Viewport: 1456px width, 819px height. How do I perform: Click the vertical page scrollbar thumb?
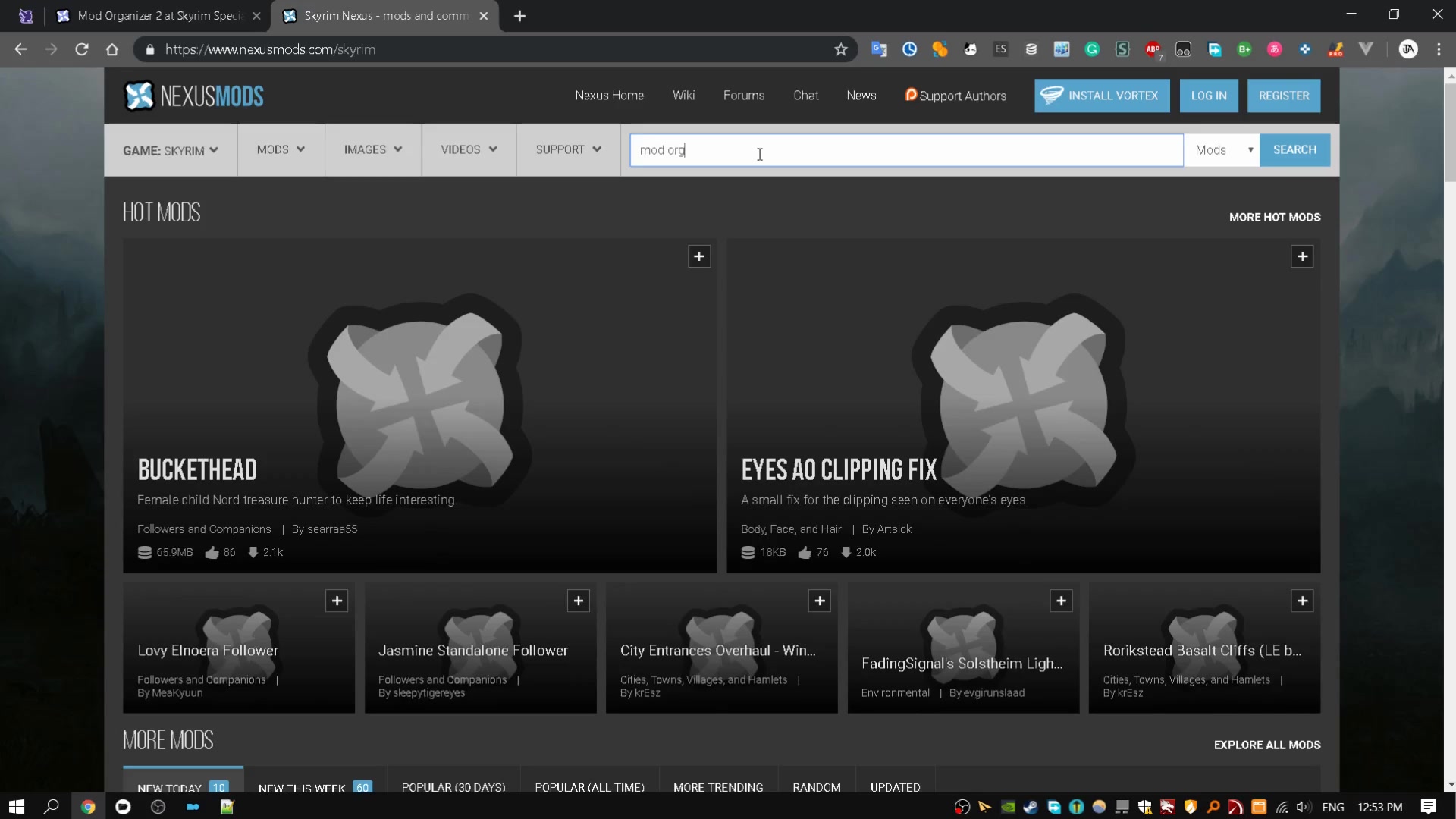(x=1450, y=133)
